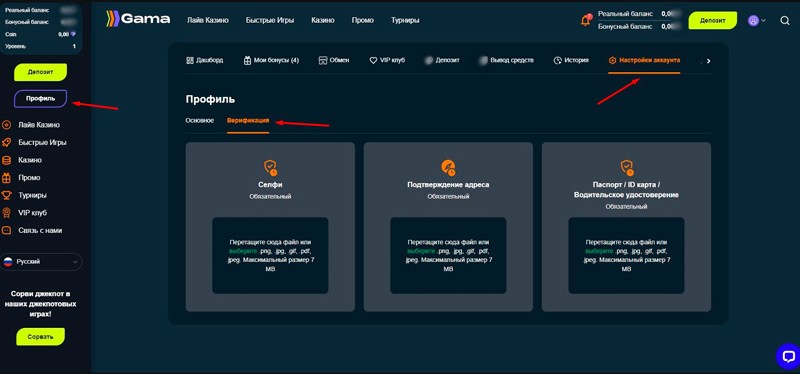Image resolution: width=800 pixels, height=374 pixels.
Task: Click the История clock icon
Action: (557, 60)
